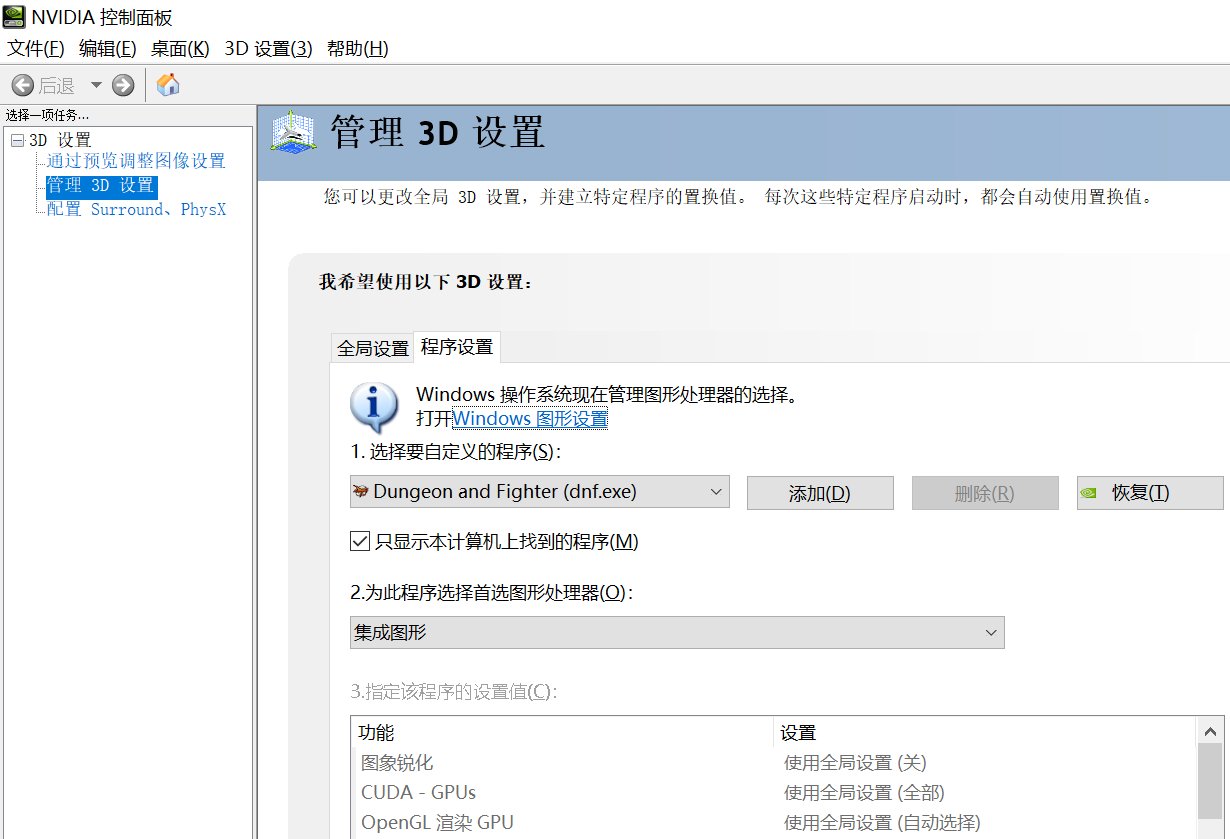Switch to the 全局设置 tab
Screen dimensions: 1230x839
(x=373, y=348)
